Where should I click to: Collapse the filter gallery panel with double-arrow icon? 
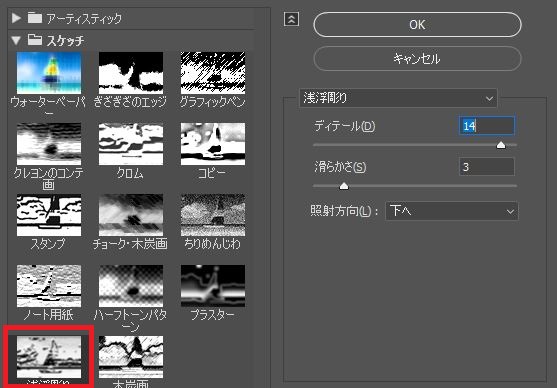[x=291, y=19]
